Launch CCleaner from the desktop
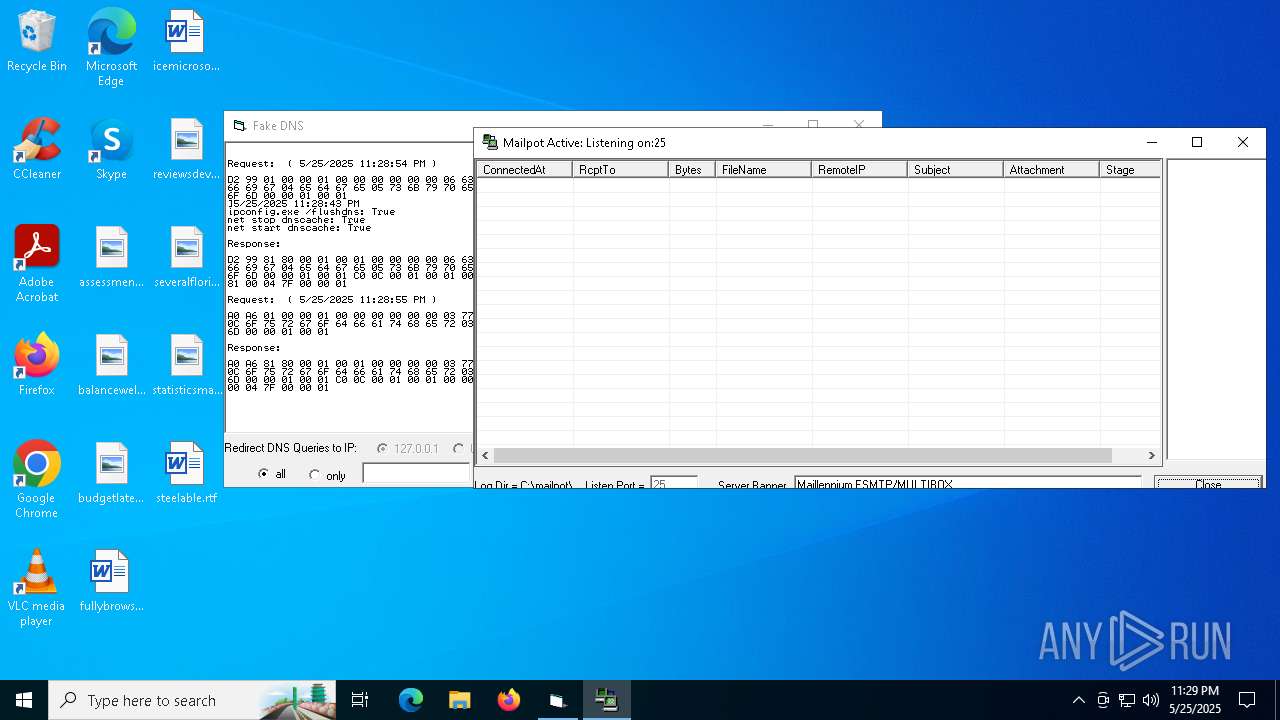Image resolution: width=1280 pixels, height=720 pixels. tap(37, 149)
